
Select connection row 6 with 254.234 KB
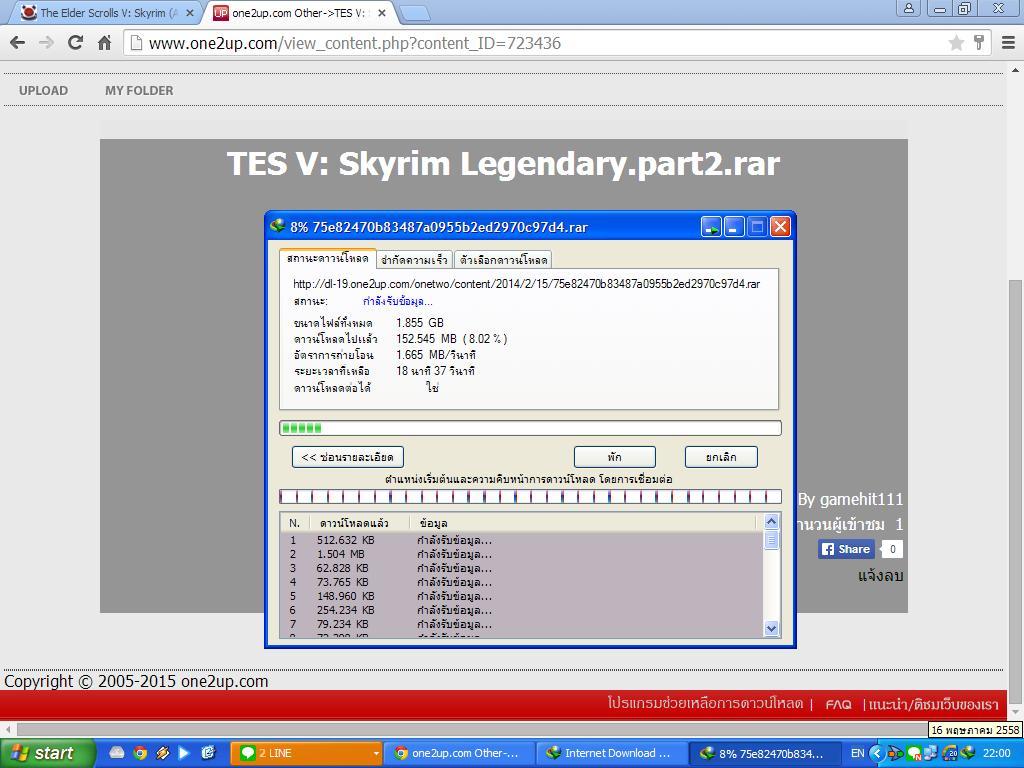click(522, 611)
